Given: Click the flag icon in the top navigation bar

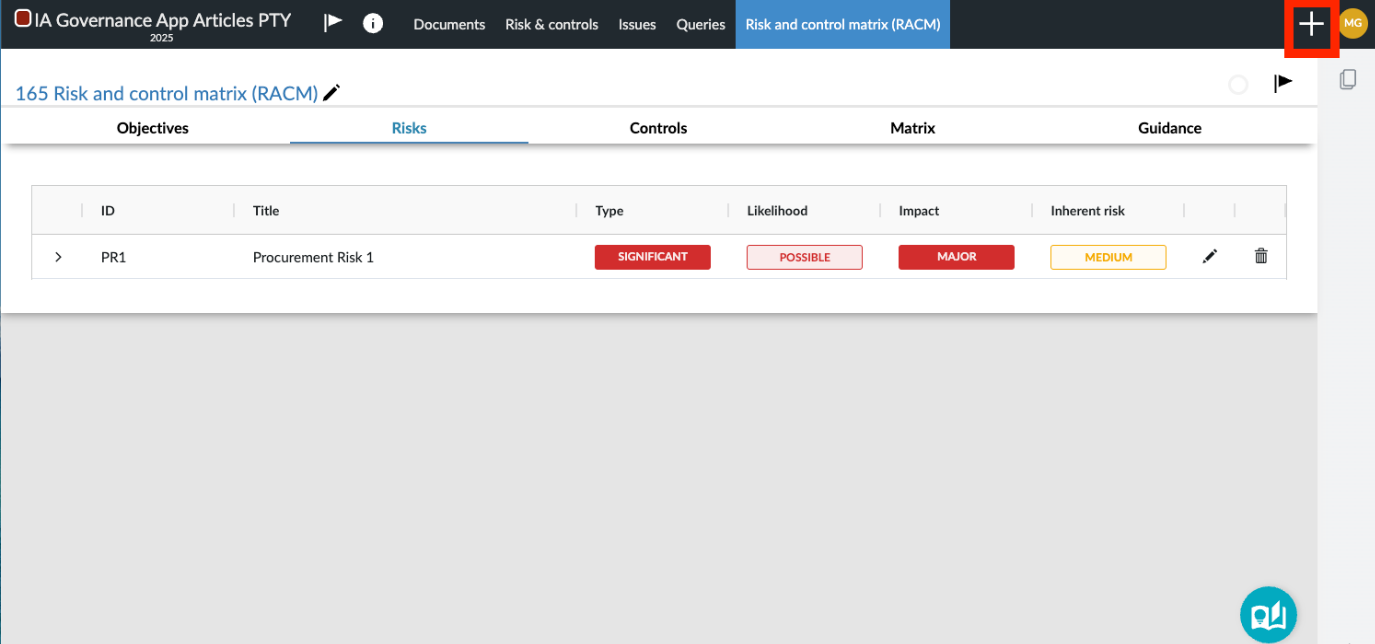Looking at the screenshot, I should (333, 23).
